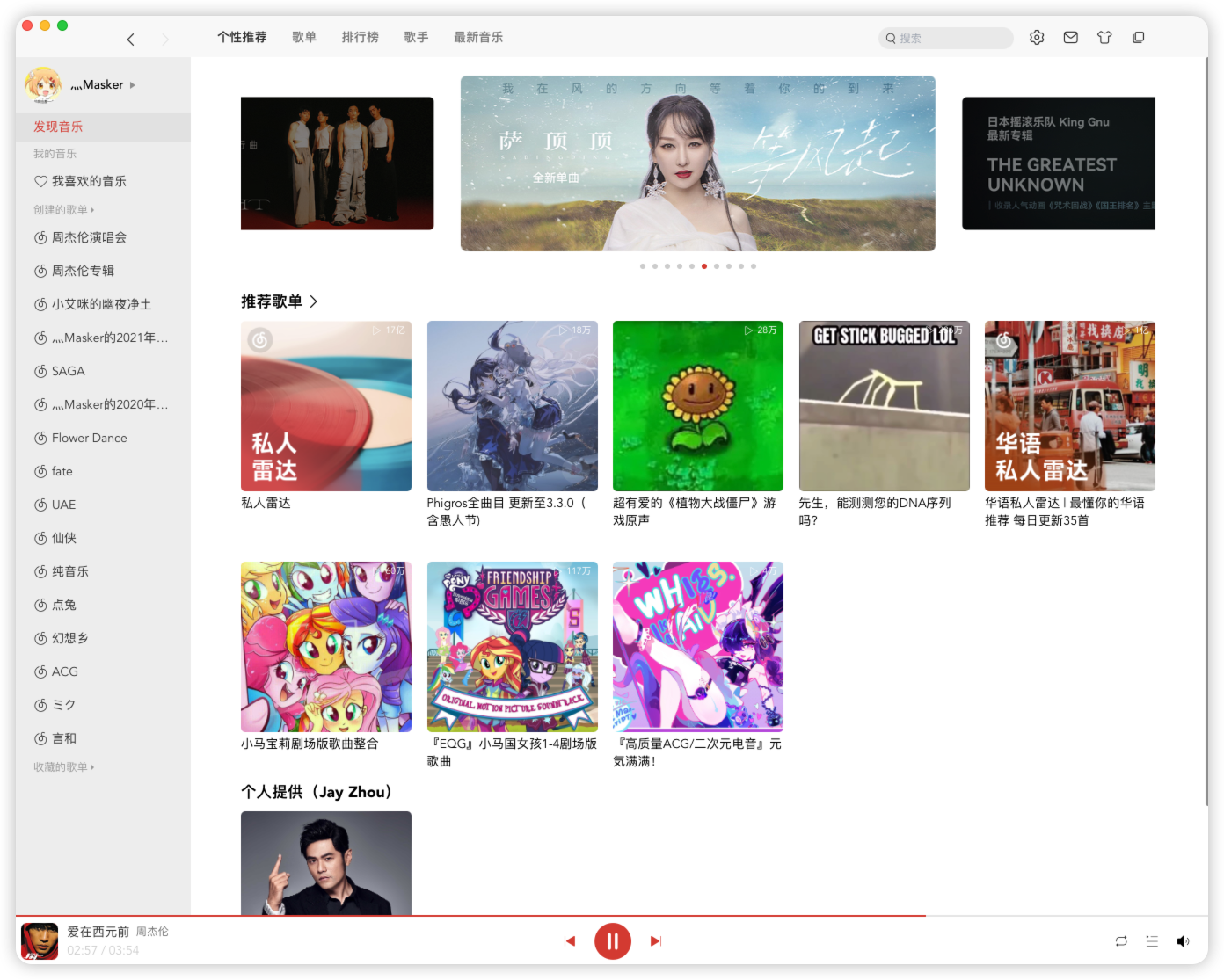Click the heart icon for 我喜欢的音乐

tap(40, 181)
